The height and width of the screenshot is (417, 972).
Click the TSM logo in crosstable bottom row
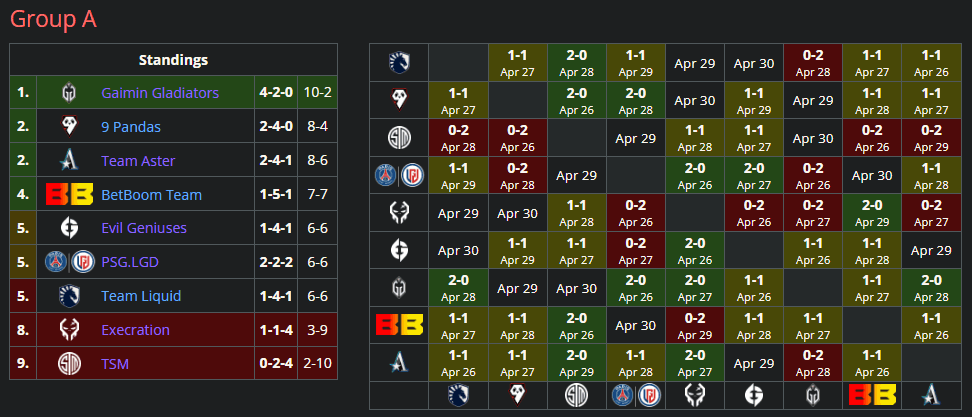click(x=576, y=395)
